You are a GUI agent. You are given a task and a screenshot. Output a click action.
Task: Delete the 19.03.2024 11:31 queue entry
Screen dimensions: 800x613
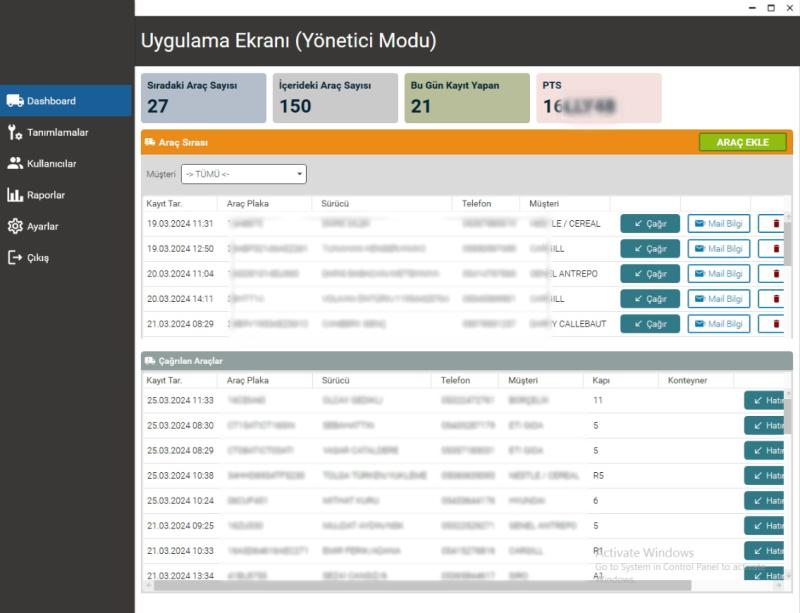[x=773, y=223]
